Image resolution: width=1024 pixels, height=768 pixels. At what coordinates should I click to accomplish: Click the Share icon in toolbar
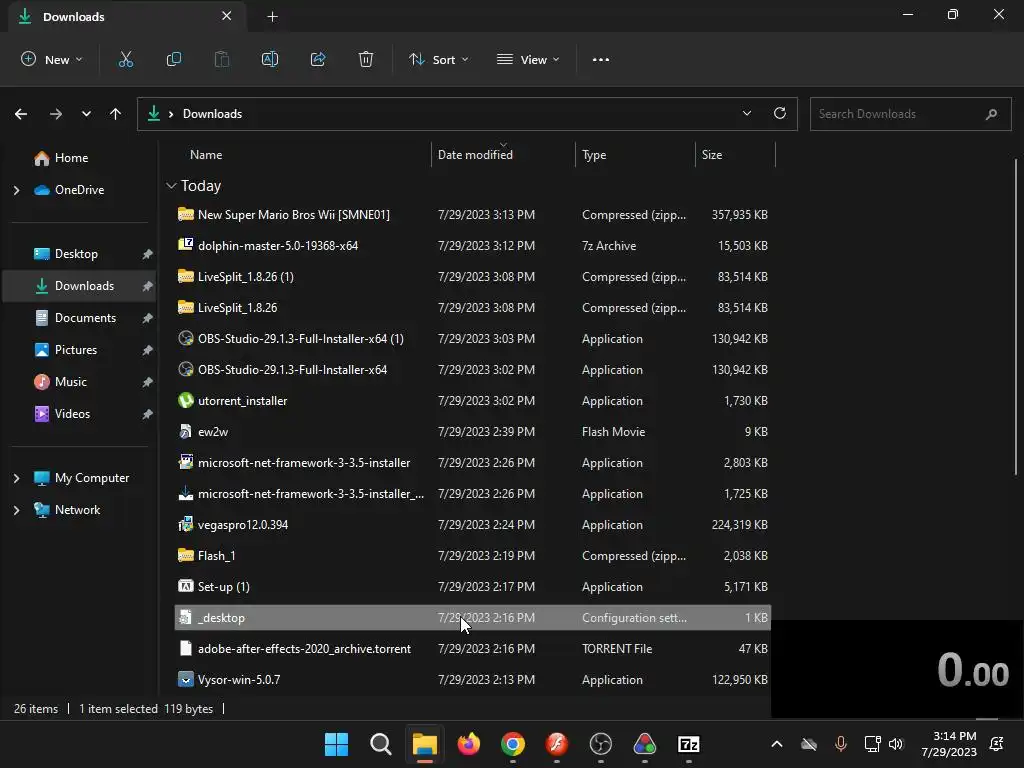coord(318,59)
